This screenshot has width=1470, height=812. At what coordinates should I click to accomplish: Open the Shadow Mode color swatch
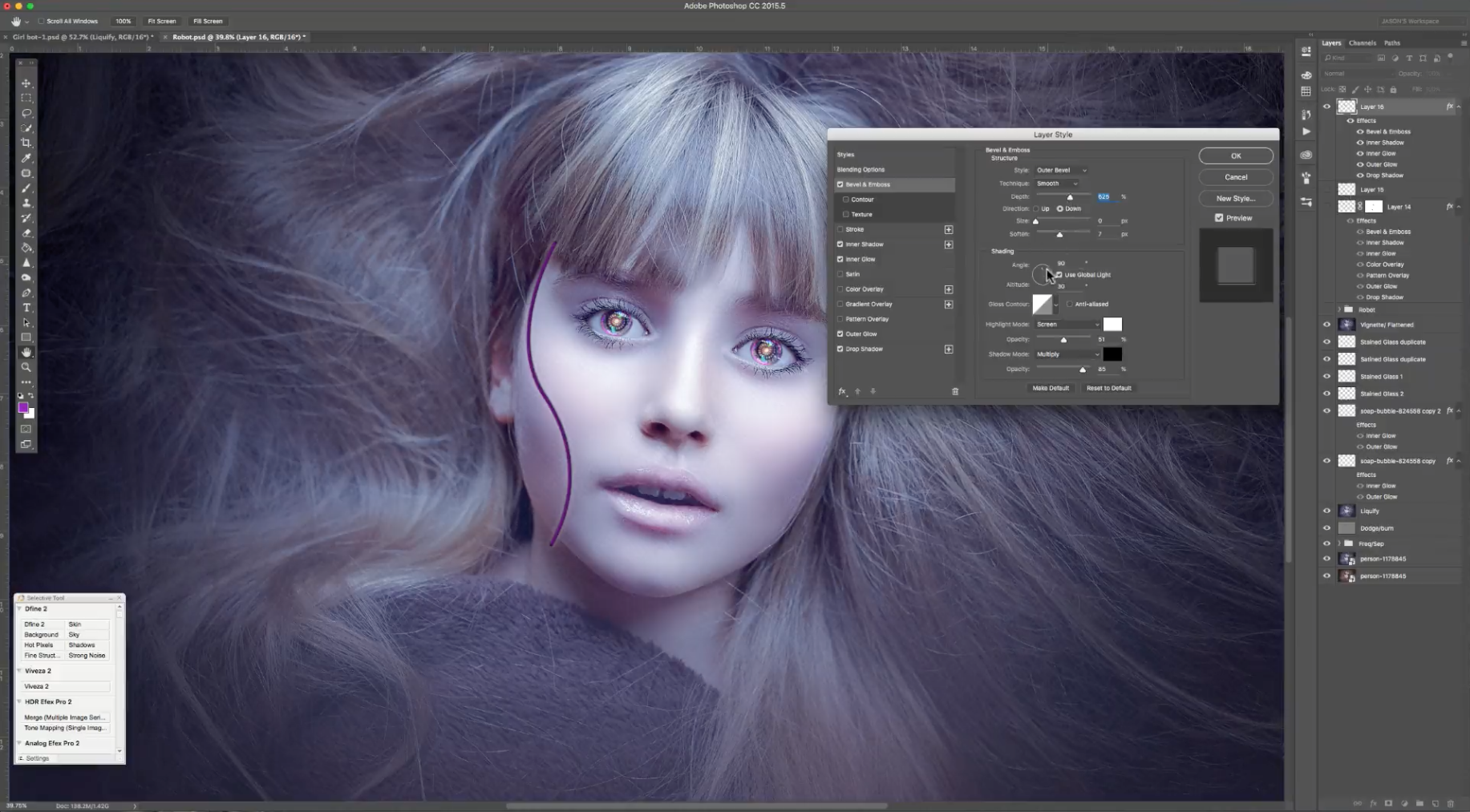click(1112, 353)
